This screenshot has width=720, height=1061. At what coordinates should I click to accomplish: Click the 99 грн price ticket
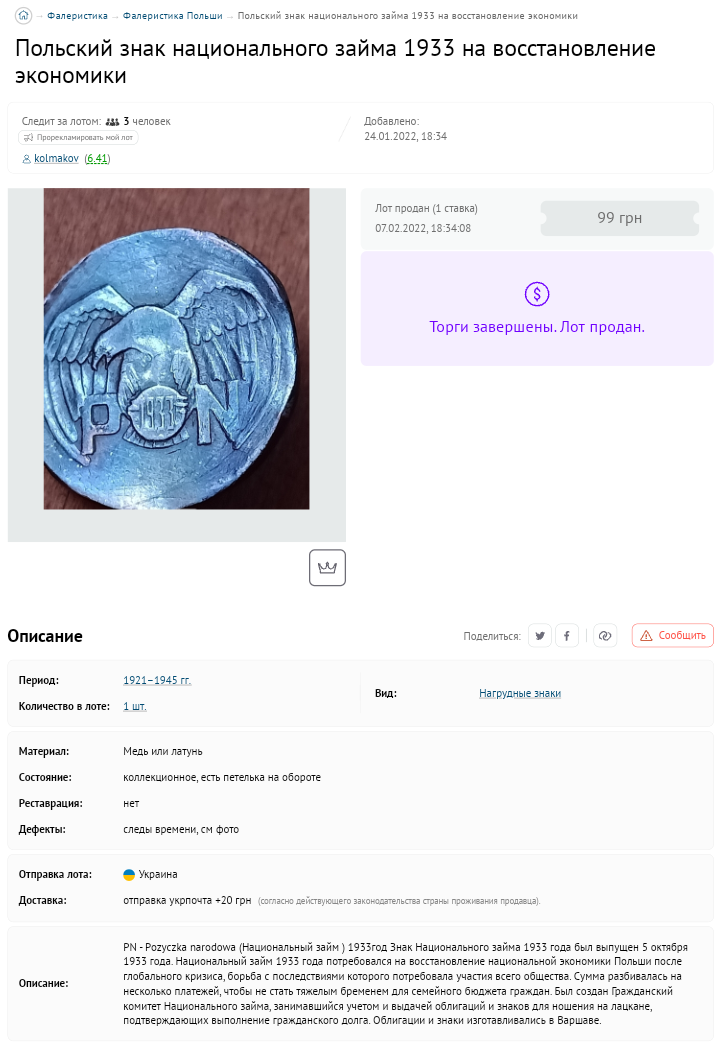(619, 218)
